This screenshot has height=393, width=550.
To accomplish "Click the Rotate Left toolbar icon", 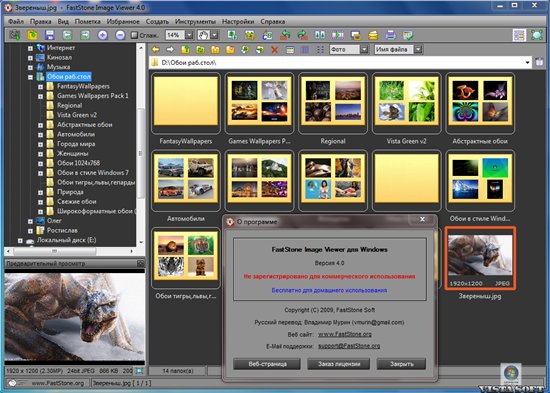I will click(285, 35).
